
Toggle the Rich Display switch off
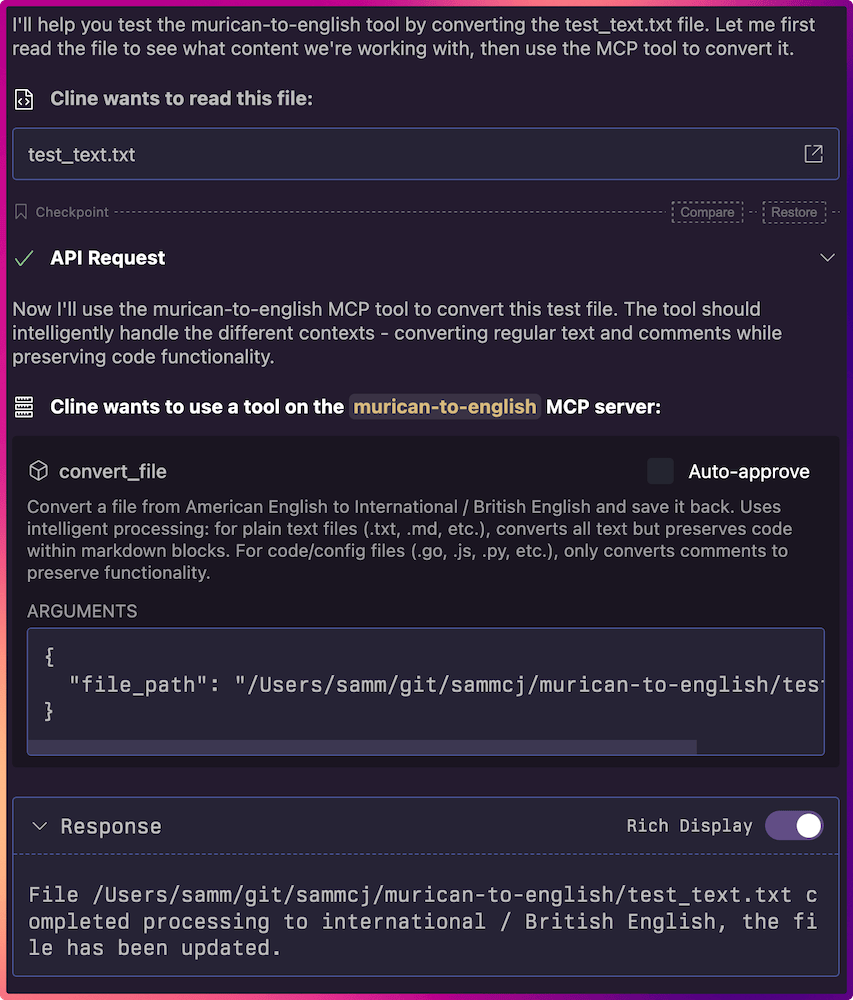[794, 826]
